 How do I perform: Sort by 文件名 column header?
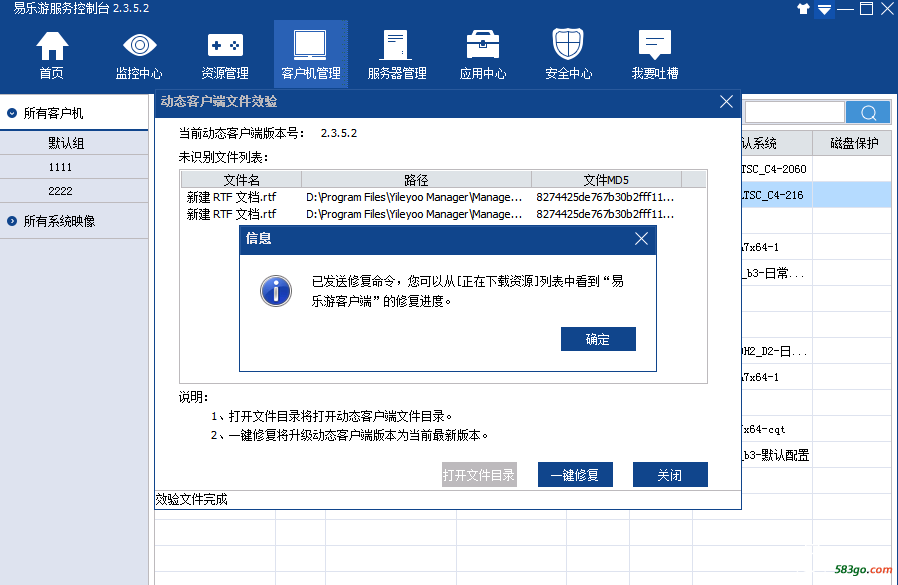click(x=241, y=180)
